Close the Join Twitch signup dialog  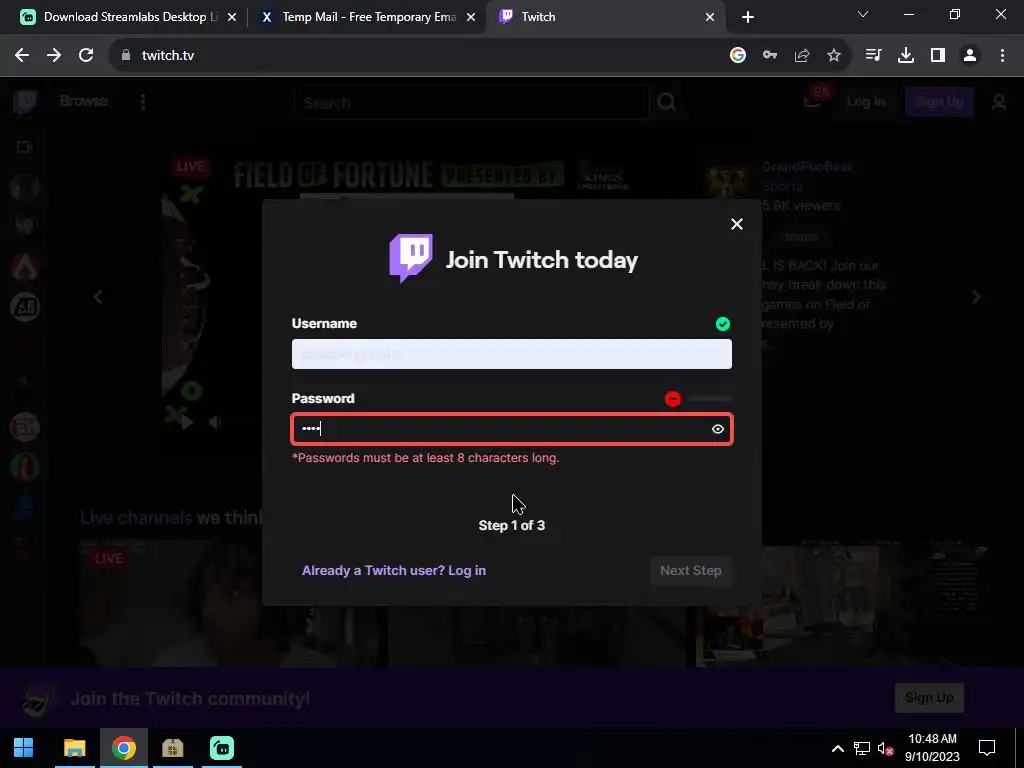click(x=737, y=224)
